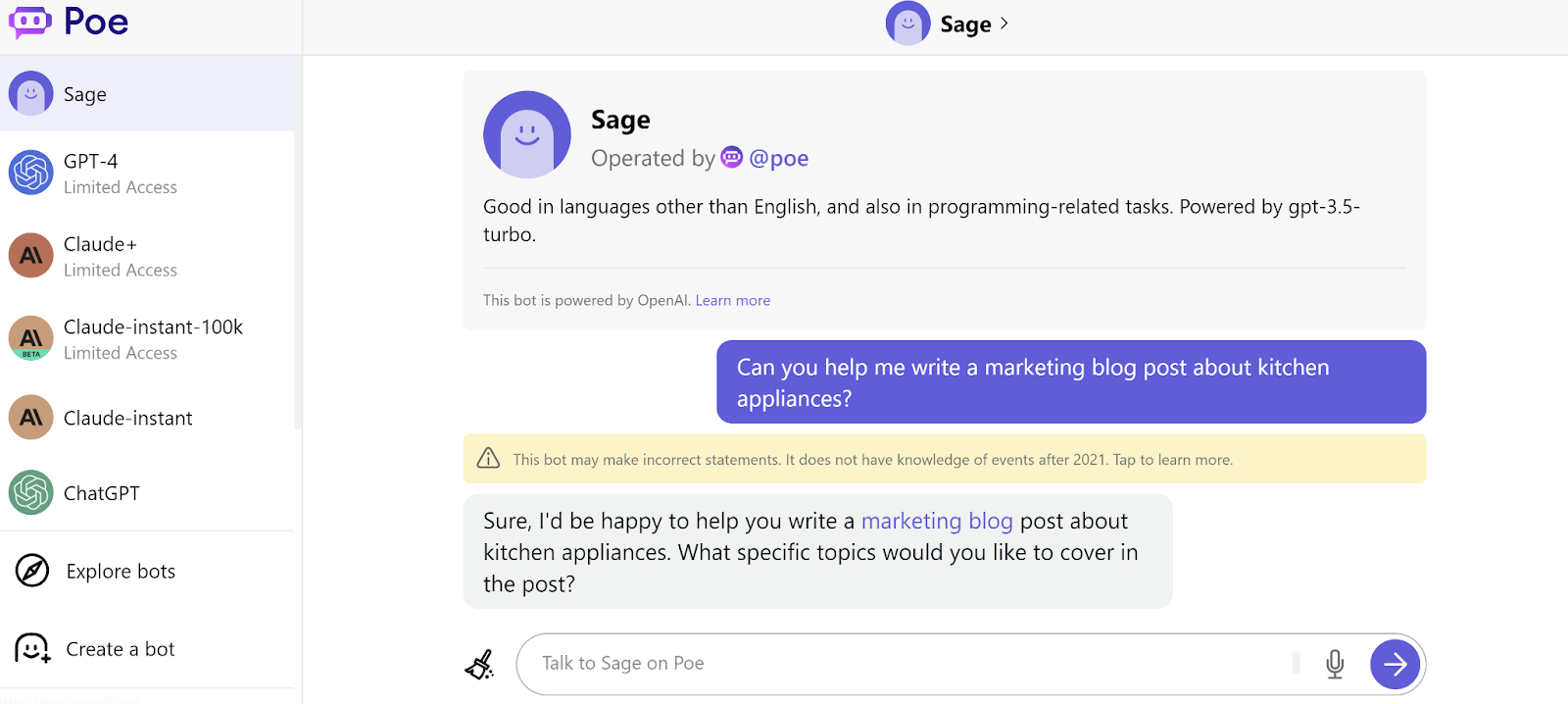Click the Explore bots compass icon
This screenshot has height=704, width=1568.
pos(32,571)
